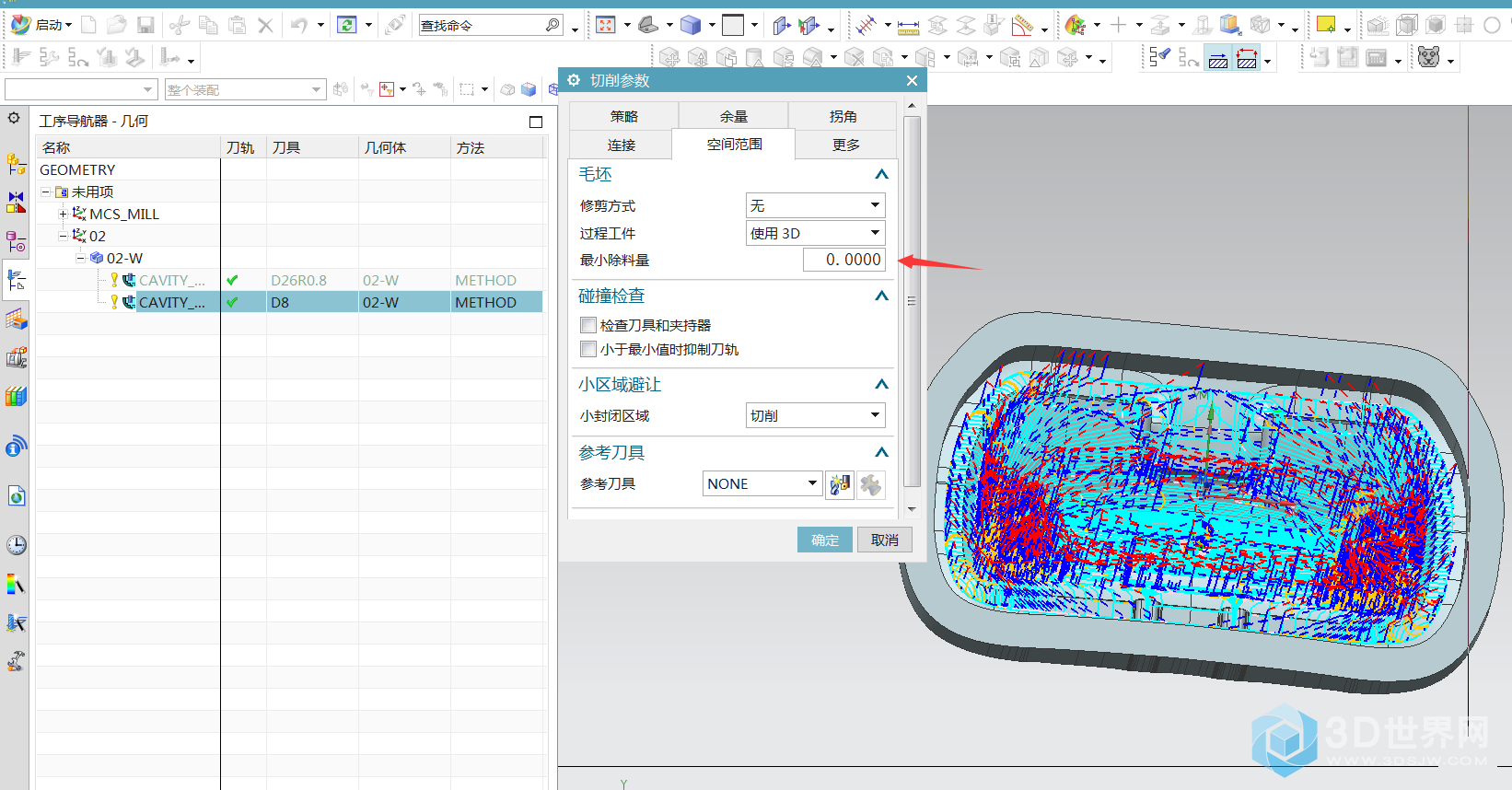Open Reuse Library books icon
This screenshot has width=1512, height=790.
click(x=16, y=397)
